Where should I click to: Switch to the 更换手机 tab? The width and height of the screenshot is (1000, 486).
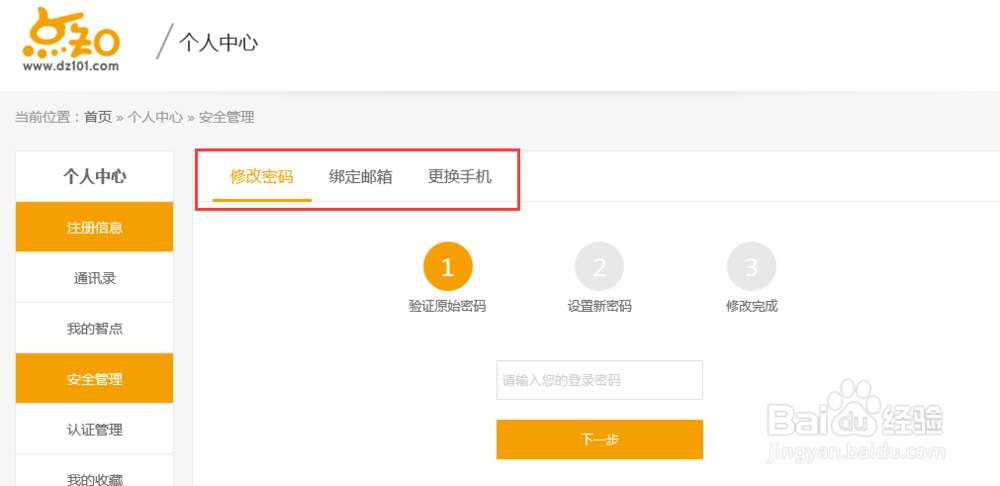click(459, 177)
